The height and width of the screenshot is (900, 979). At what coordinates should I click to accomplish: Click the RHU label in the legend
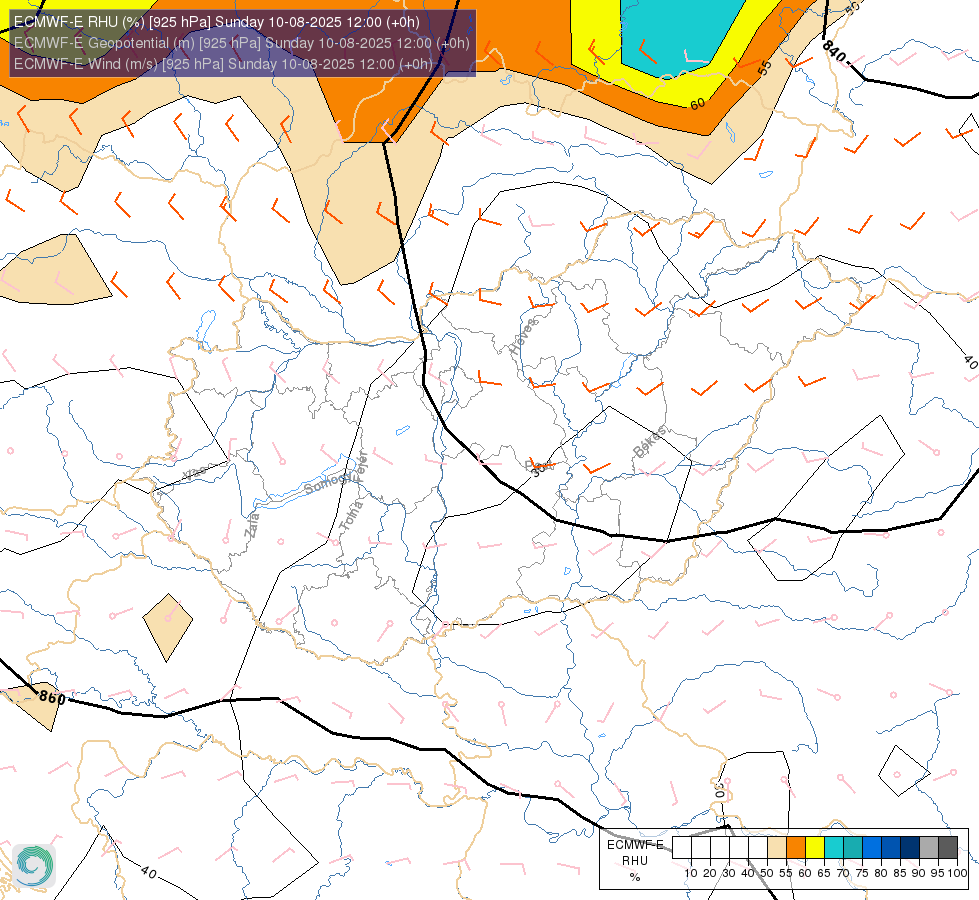tap(635, 861)
